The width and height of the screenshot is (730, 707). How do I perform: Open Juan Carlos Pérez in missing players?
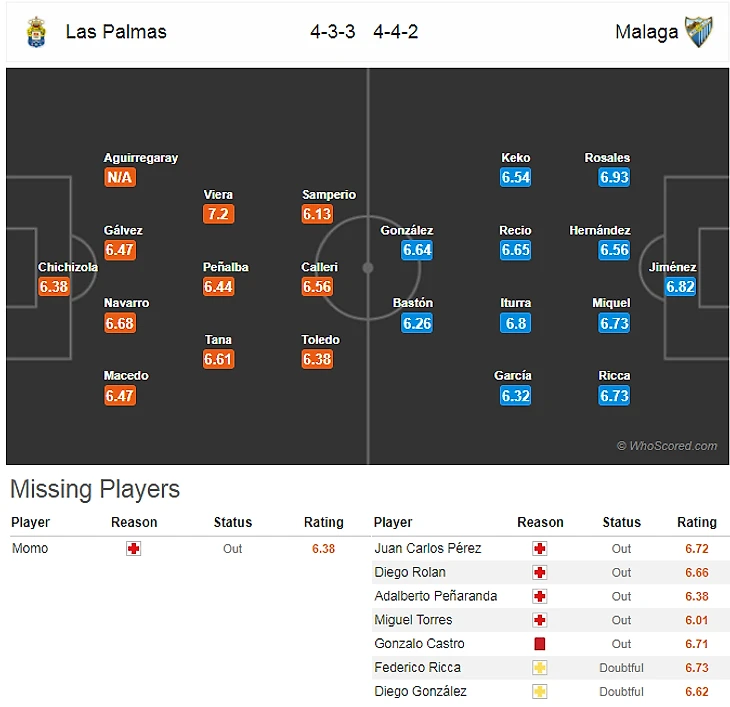[x=427, y=549]
